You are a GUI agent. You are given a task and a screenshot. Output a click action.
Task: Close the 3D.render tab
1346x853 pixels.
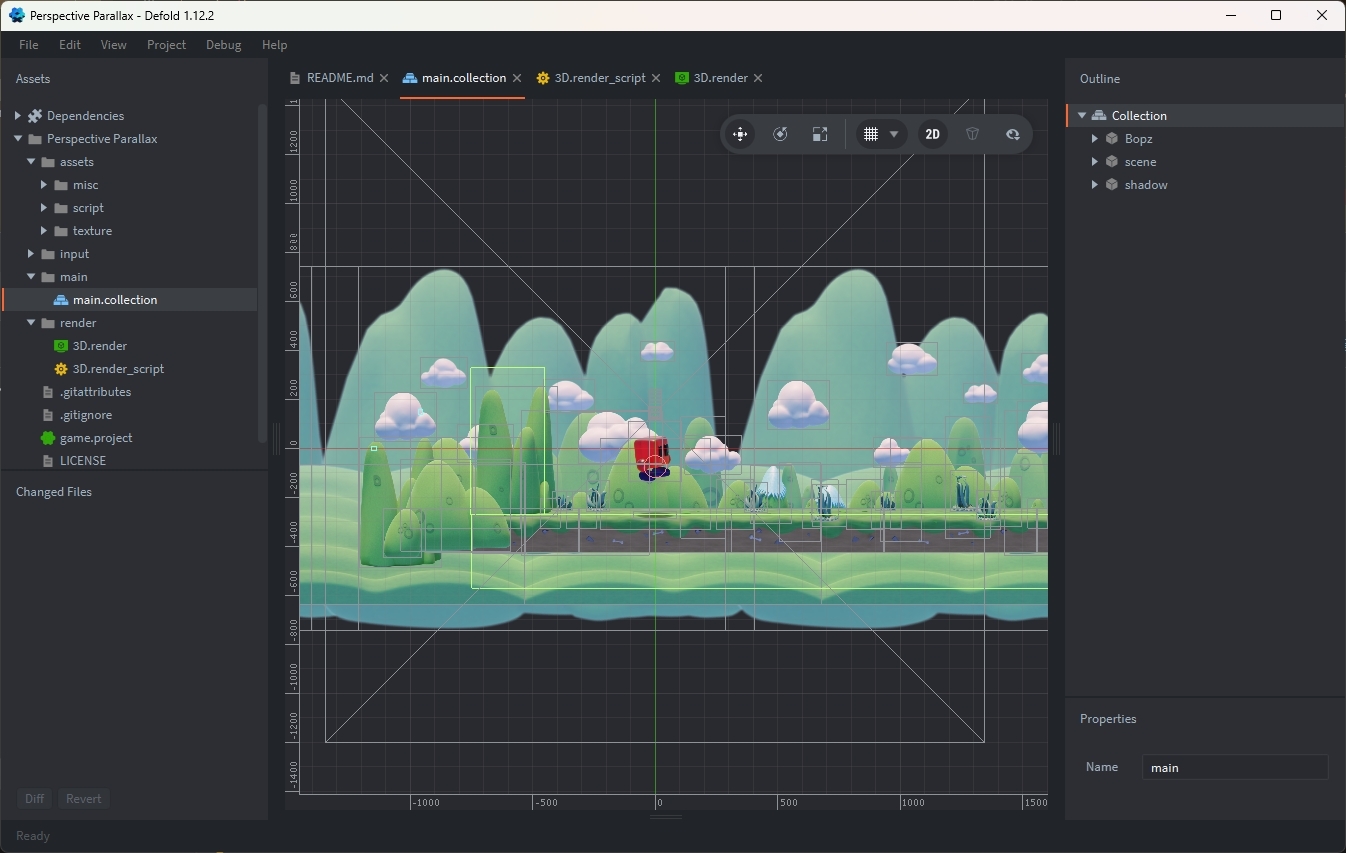759,77
